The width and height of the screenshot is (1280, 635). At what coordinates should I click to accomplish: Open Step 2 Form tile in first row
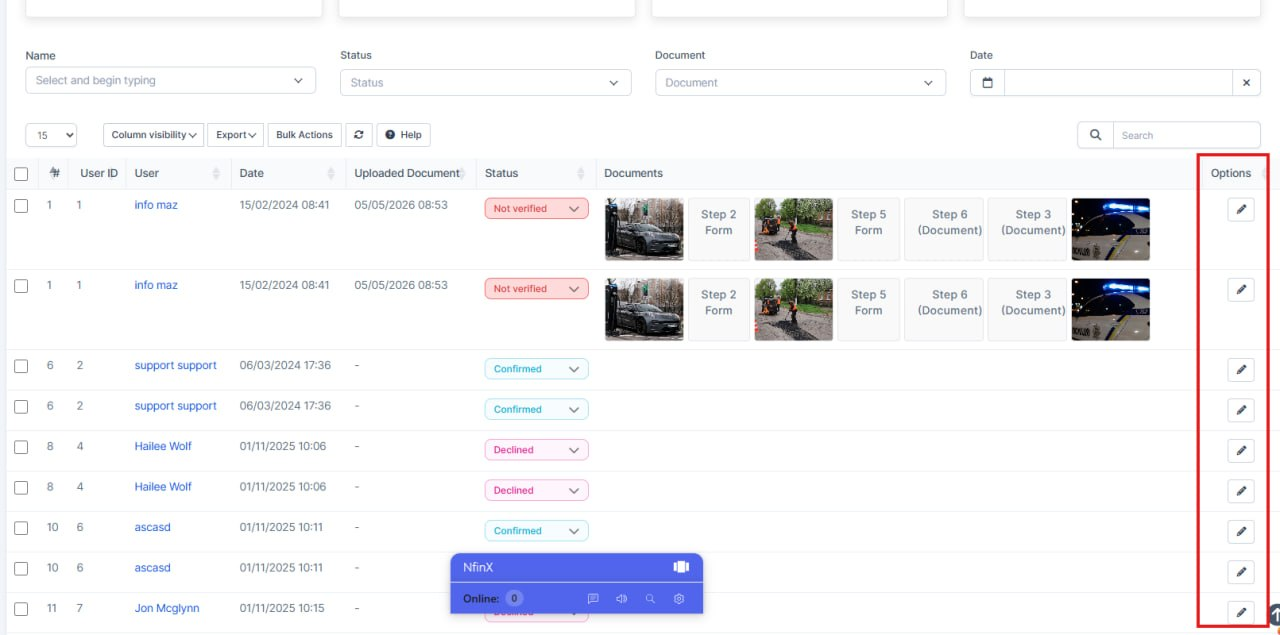719,229
